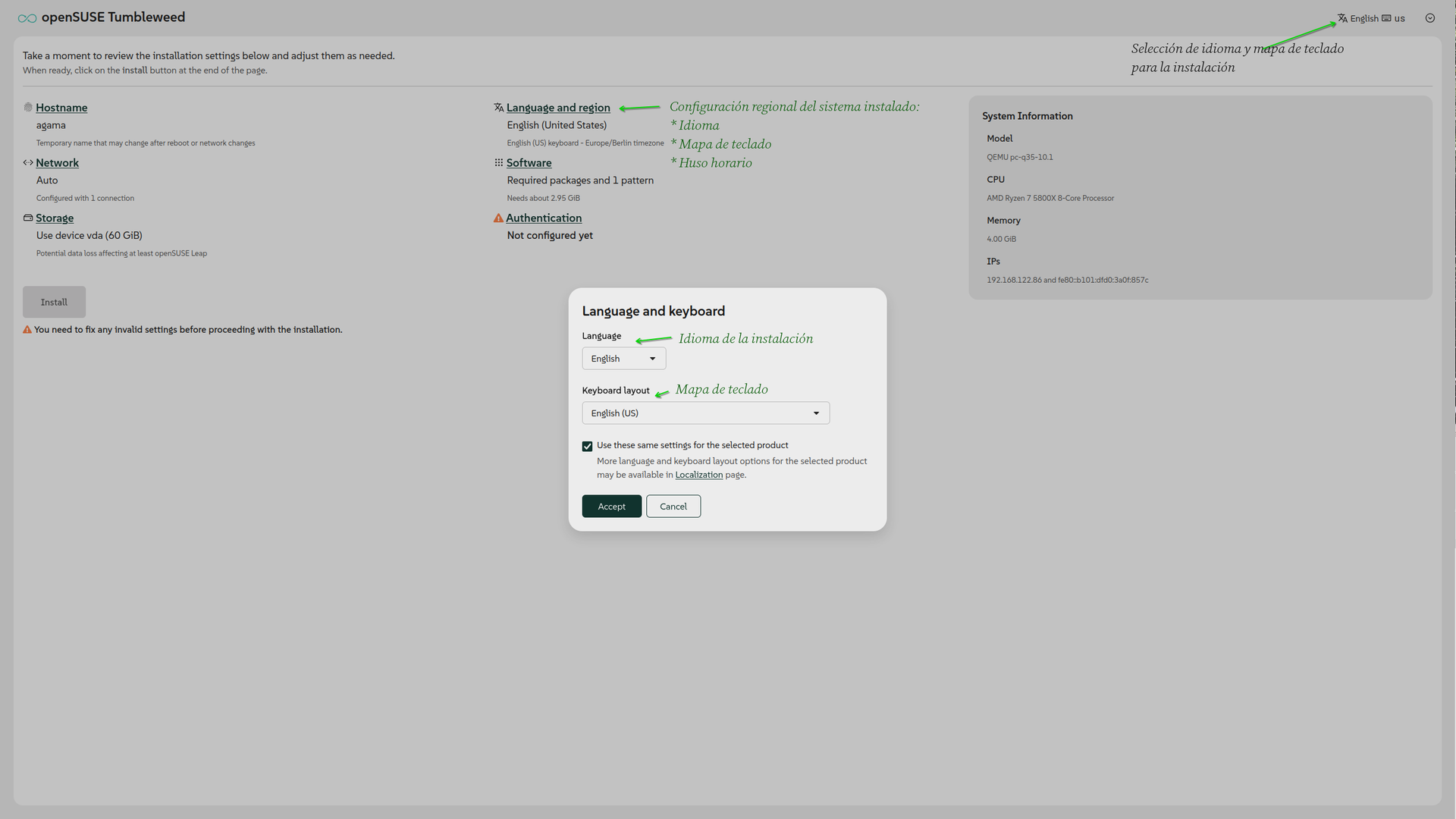
Task: Click the keyboard icon beside us
Action: tap(1386, 18)
